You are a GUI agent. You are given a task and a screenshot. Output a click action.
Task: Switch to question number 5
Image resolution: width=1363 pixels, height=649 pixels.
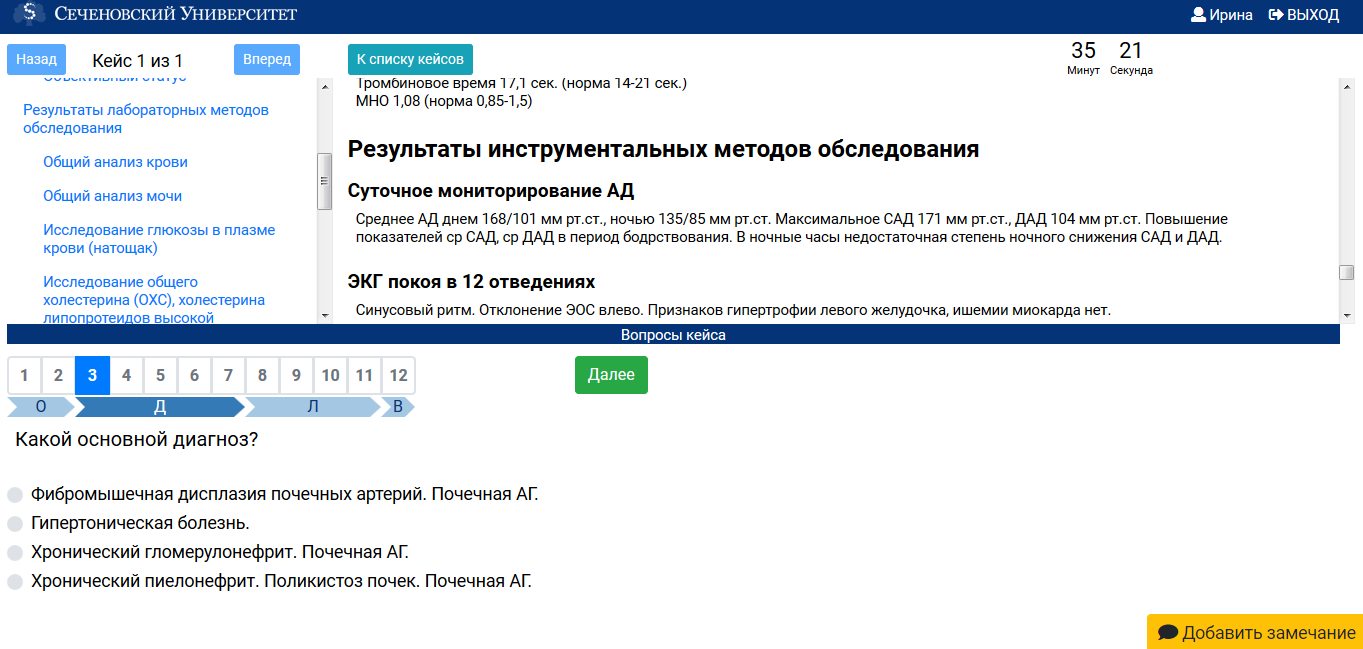tap(160, 375)
